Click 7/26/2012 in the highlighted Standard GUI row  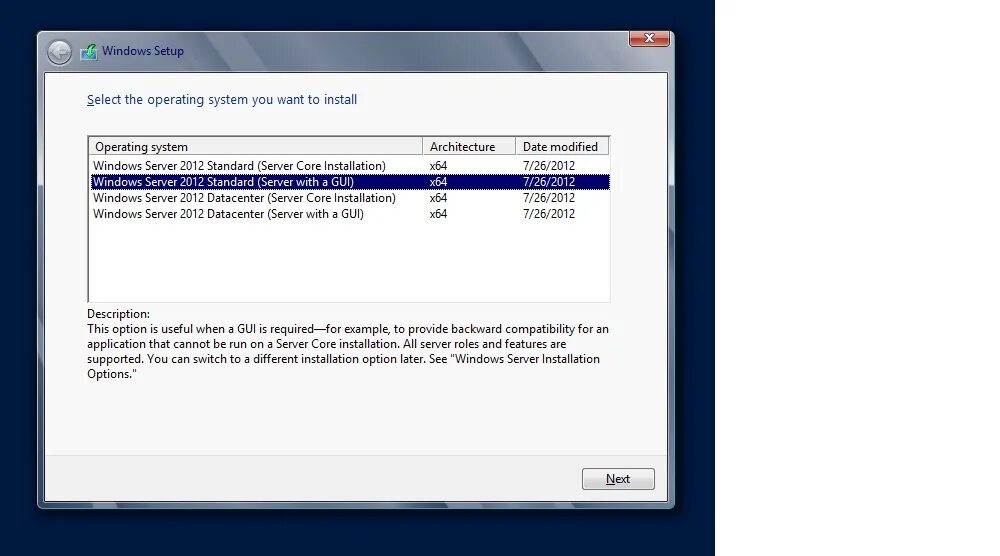[x=548, y=182]
